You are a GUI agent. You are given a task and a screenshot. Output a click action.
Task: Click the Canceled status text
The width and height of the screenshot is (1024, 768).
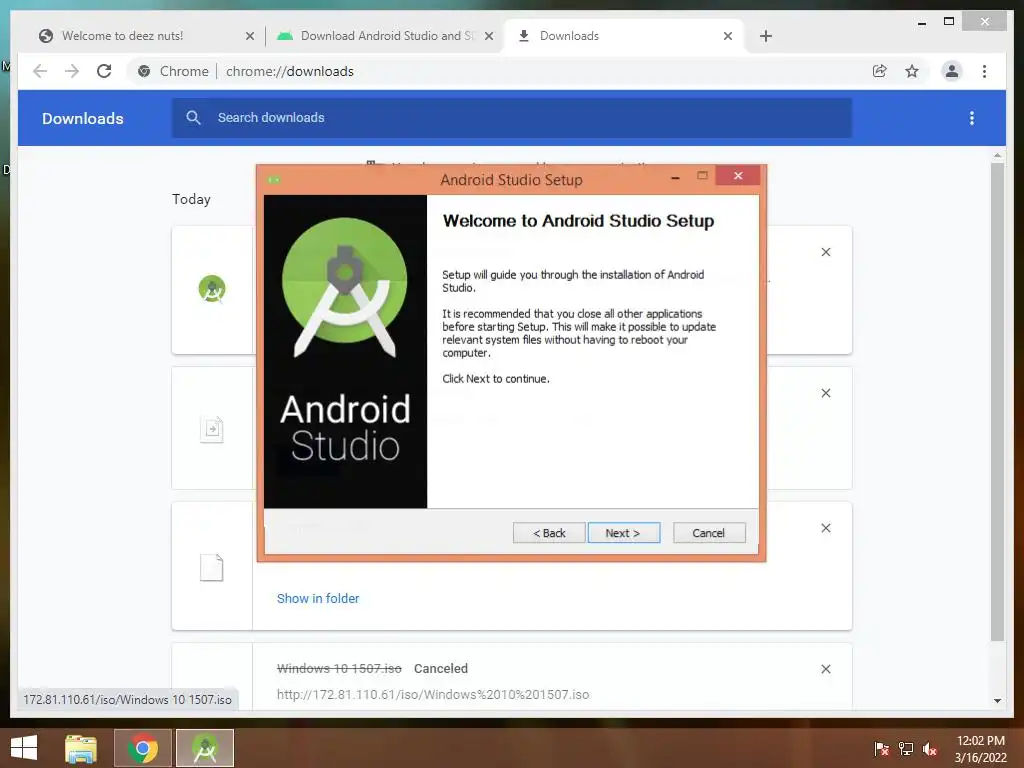pyautogui.click(x=441, y=669)
